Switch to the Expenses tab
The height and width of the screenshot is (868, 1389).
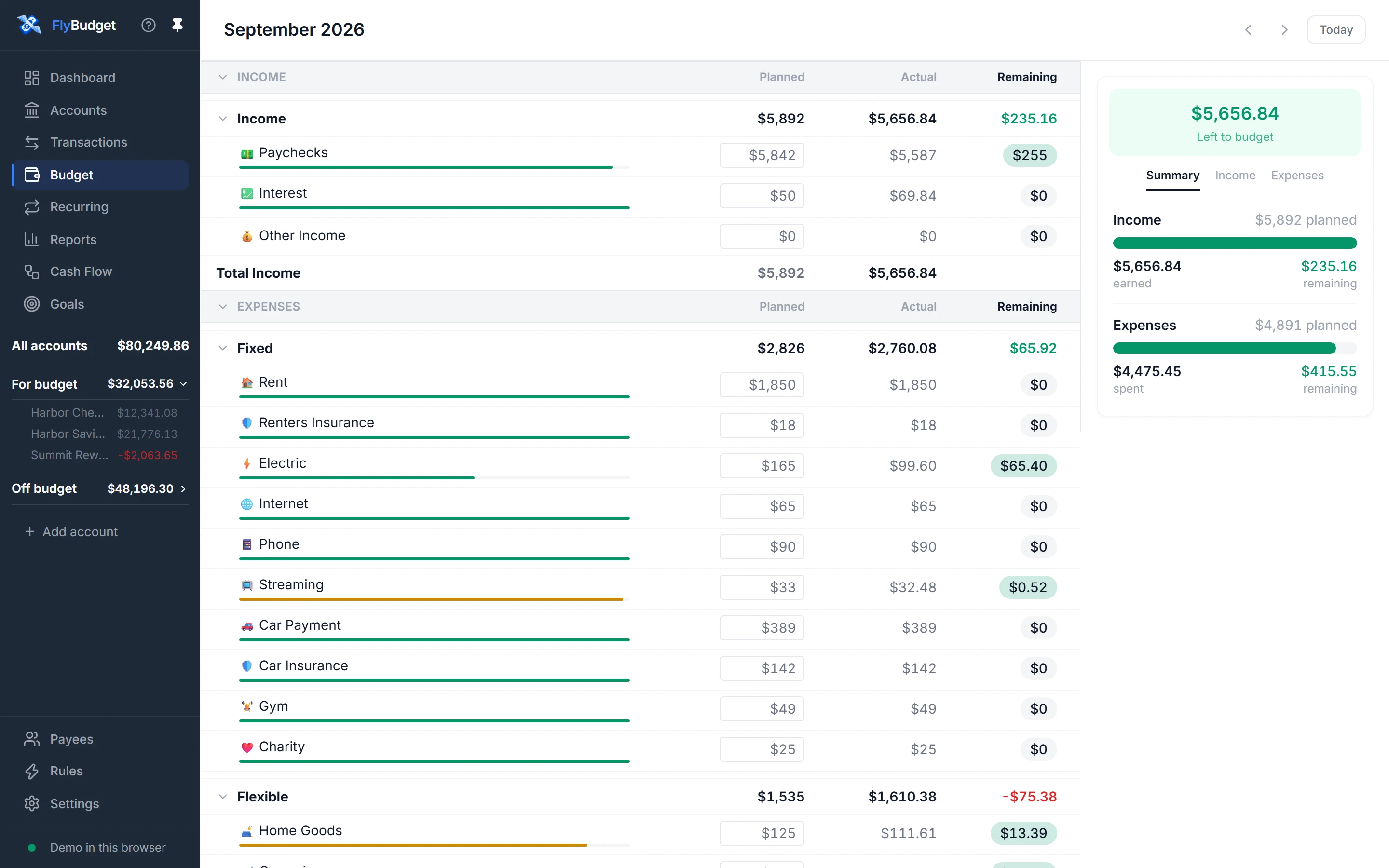(1297, 176)
